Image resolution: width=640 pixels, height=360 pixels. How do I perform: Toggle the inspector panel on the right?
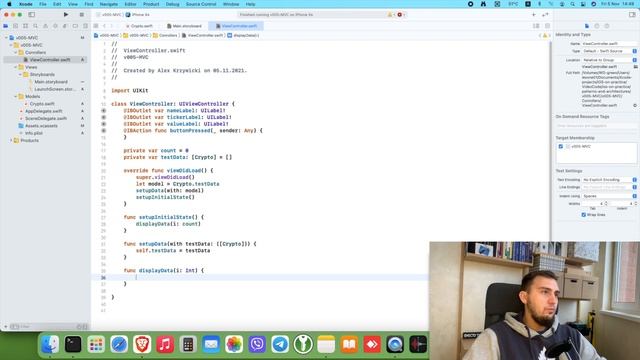pos(632,15)
